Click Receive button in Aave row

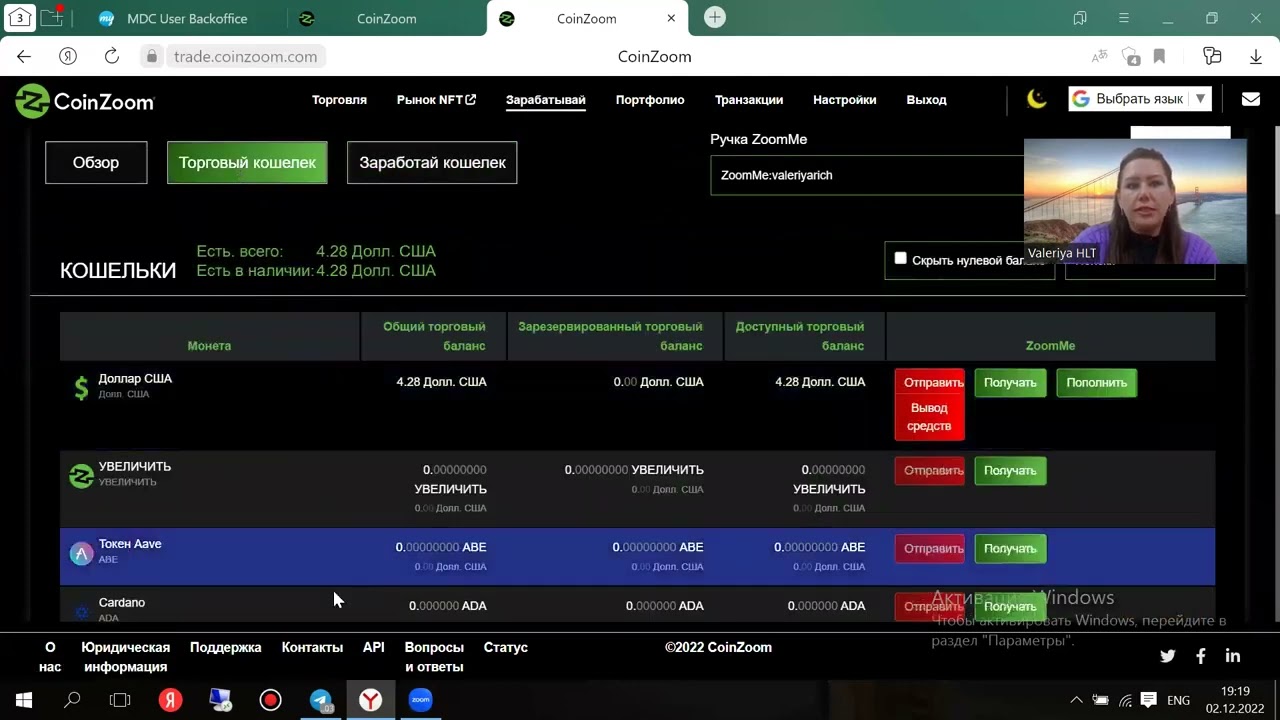pos(1010,549)
